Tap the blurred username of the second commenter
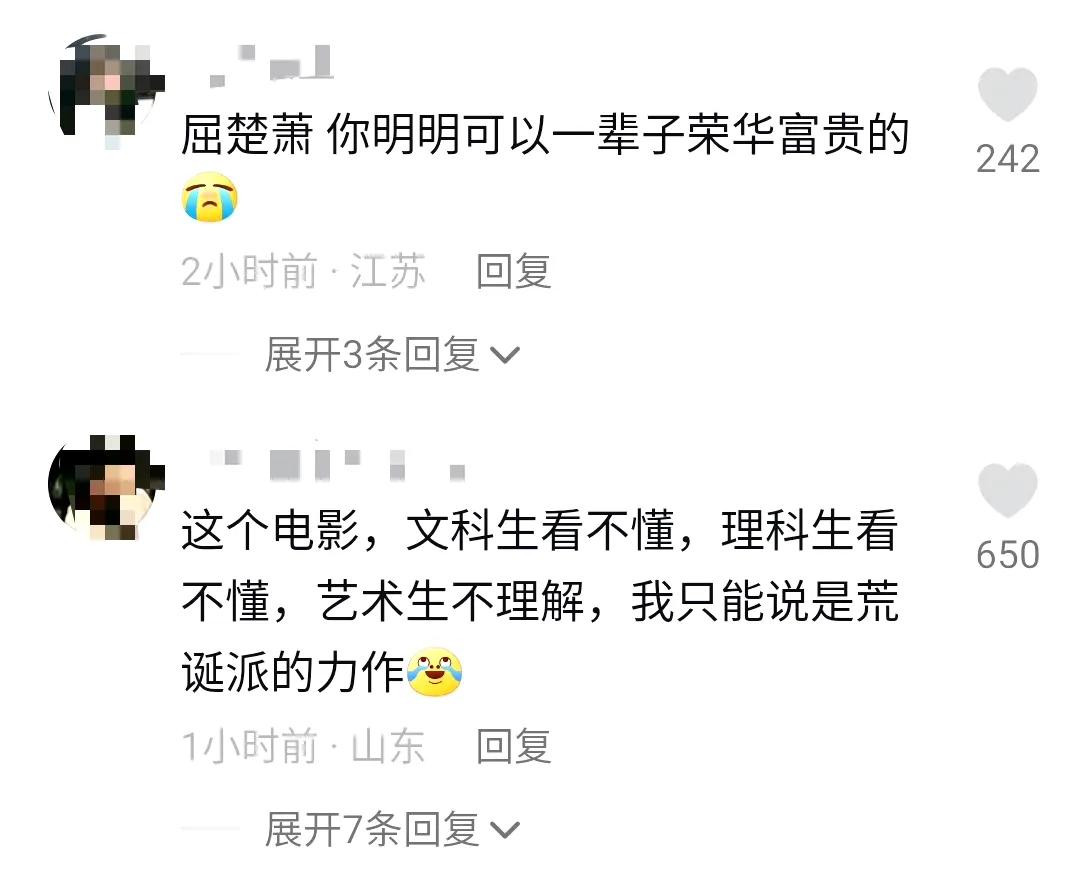This screenshot has width=1072, height=874. (336, 464)
